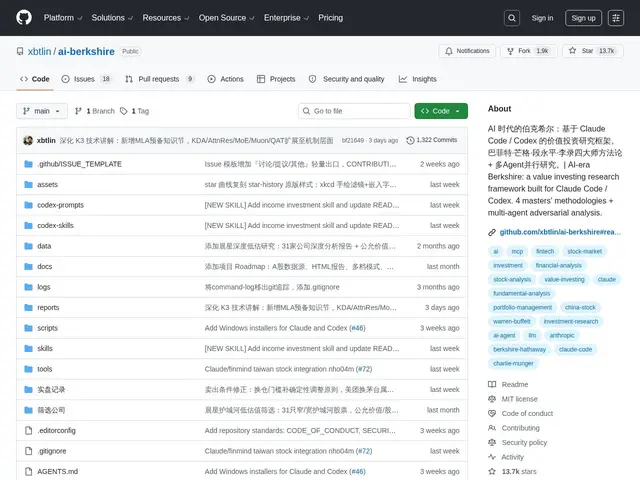Switch to the Pull requests tab
This screenshot has height=480, width=640.
tap(159, 79)
